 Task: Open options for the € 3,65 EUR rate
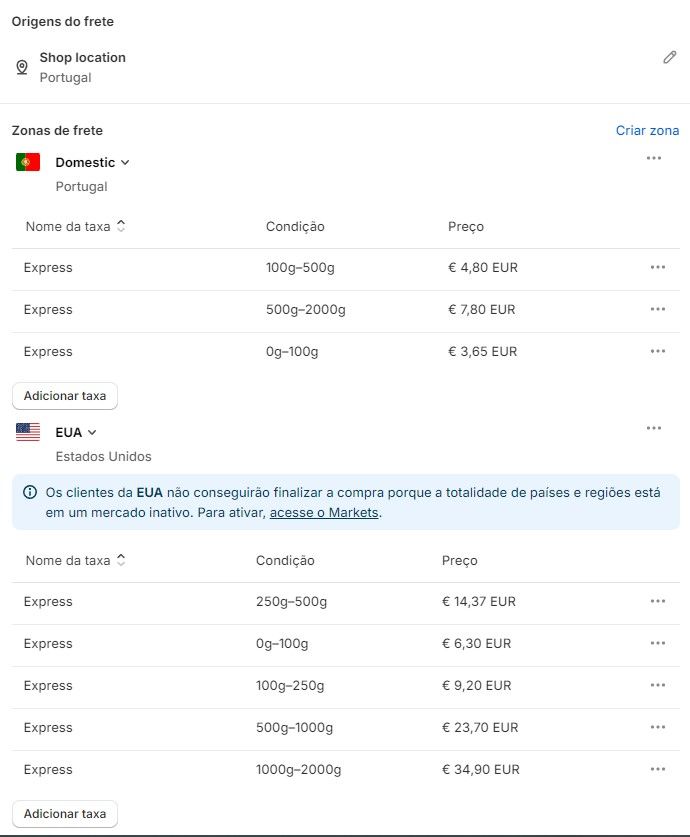pos(658,351)
